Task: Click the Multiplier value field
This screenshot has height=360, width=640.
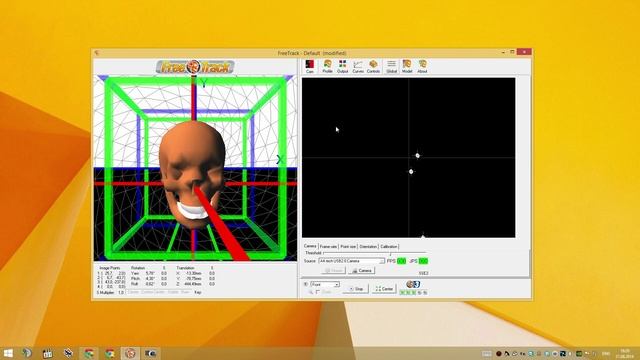Action: click(x=121, y=293)
